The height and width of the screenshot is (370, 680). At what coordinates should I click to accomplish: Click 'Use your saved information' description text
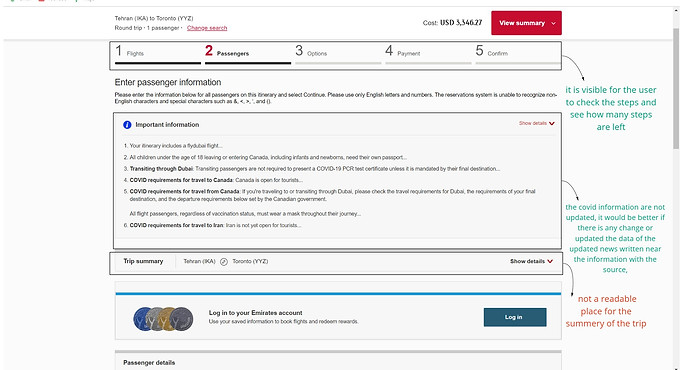point(284,322)
